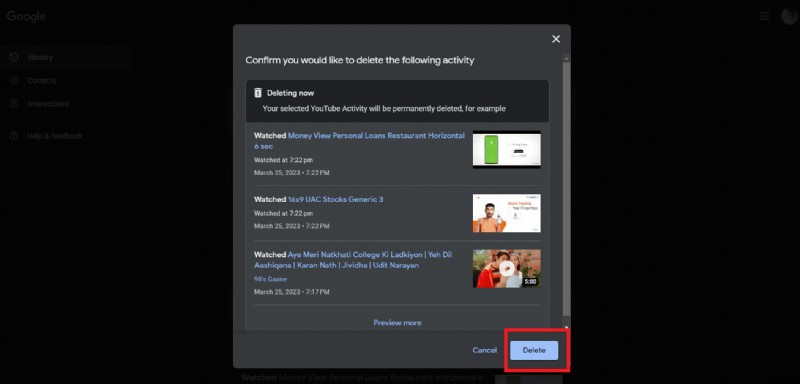The width and height of the screenshot is (800, 384).
Task: Click the Controls gear icon
Action: click(x=14, y=81)
